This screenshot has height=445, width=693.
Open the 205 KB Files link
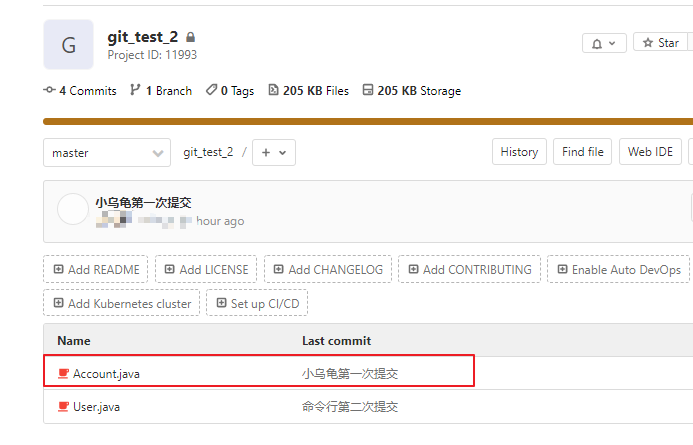point(308,91)
